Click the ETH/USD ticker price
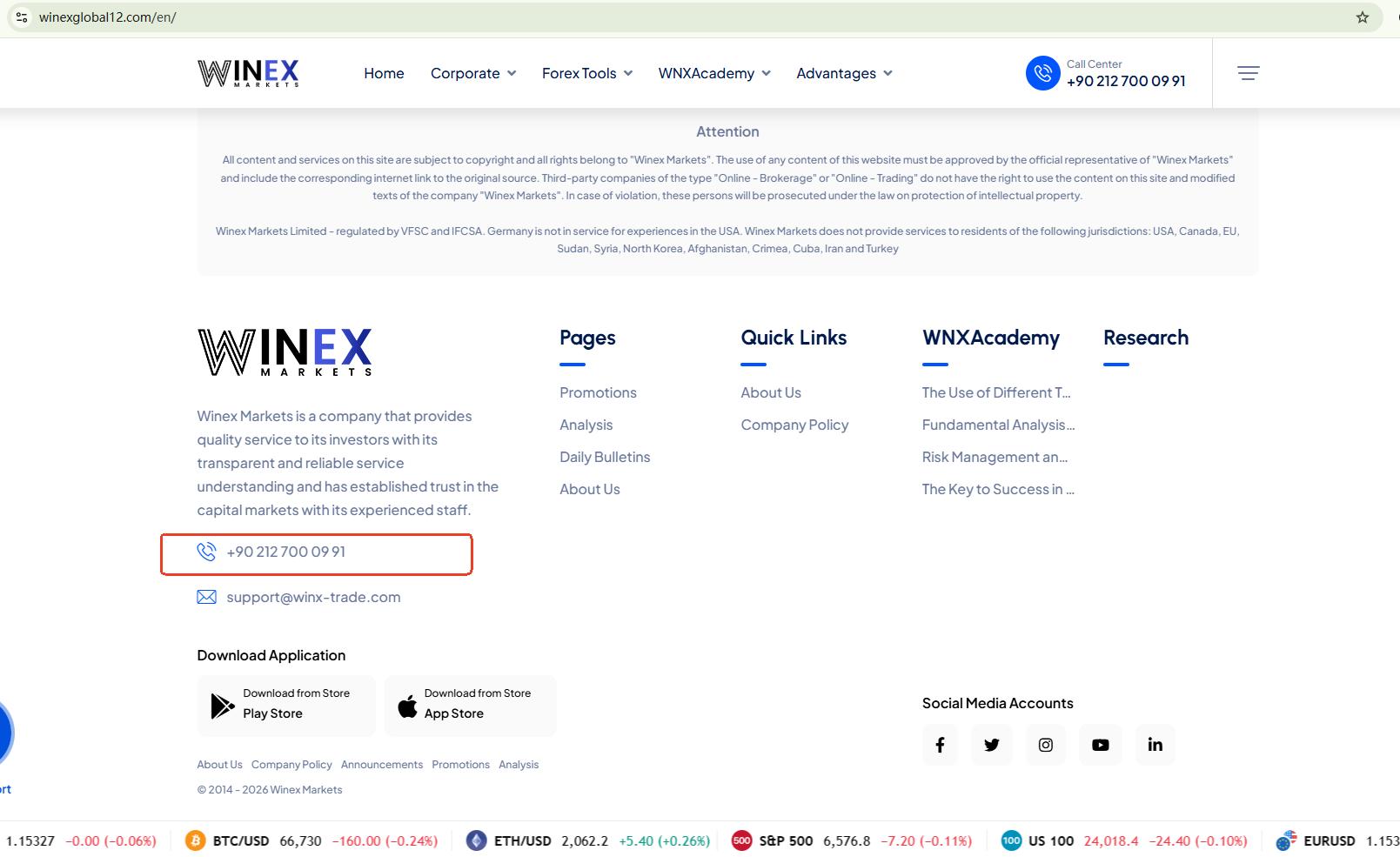This screenshot has height=857, width=1400. tap(585, 840)
